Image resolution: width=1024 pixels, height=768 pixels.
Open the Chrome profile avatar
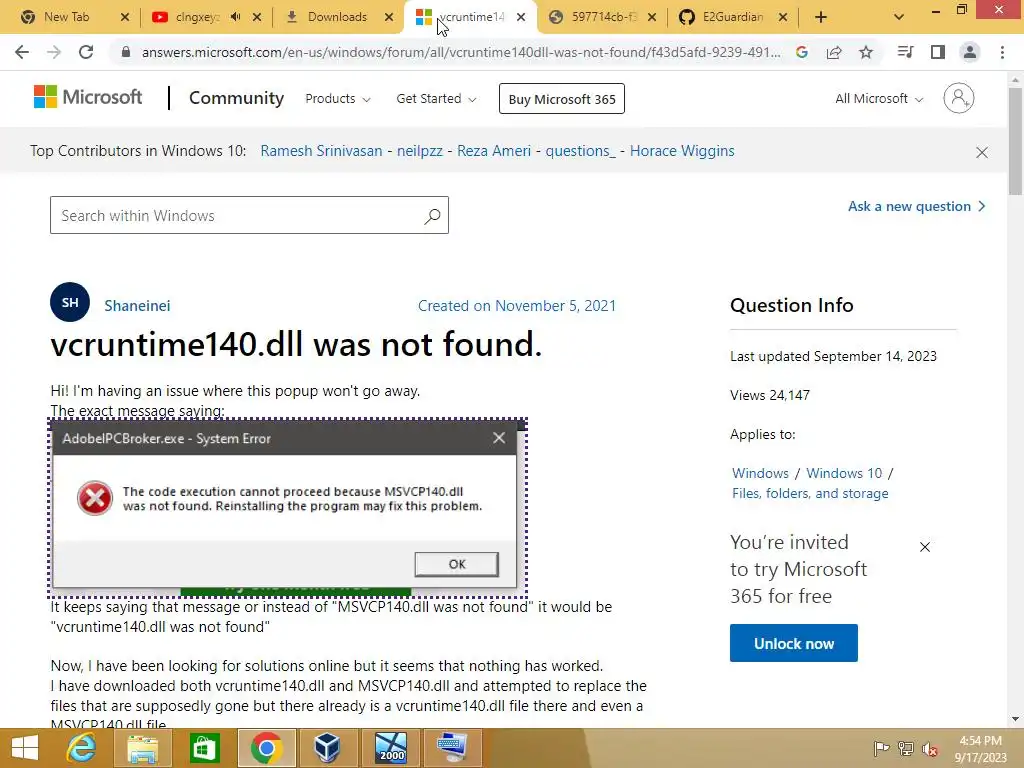coord(970,52)
